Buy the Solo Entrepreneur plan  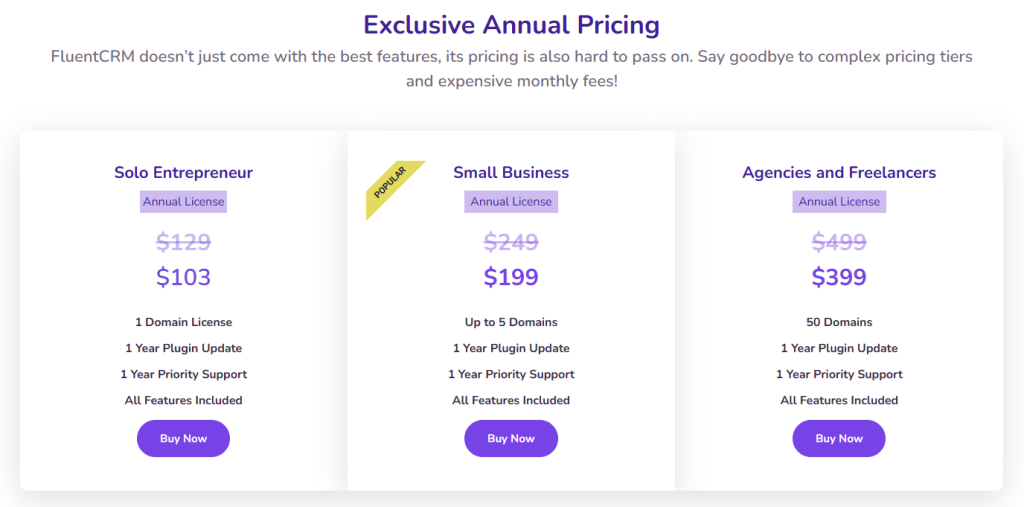[184, 438]
